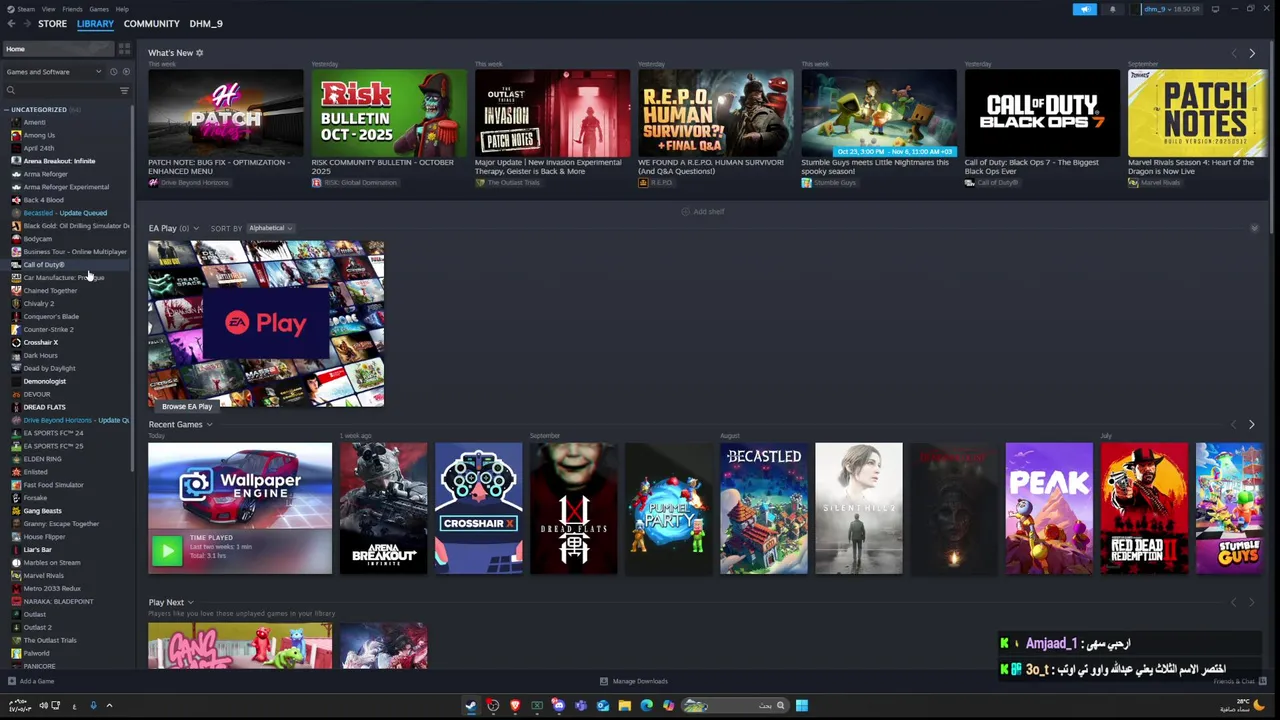Click the Add a Game plus icon
The height and width of the screenshot is (720, 1280).
[x=11, y=681]
